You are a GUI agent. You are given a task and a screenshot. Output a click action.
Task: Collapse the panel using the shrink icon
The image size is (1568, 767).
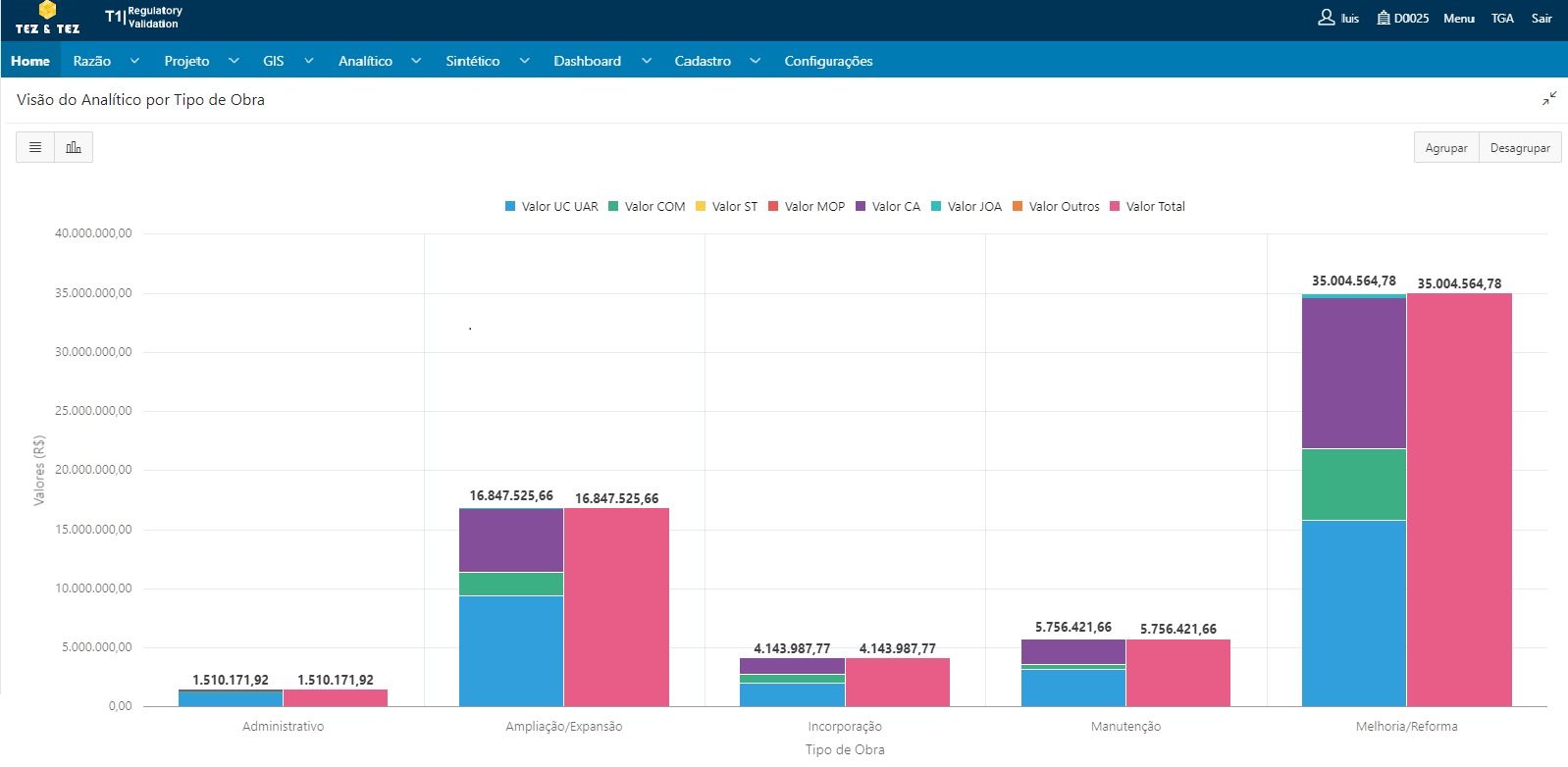point(1549,99)
